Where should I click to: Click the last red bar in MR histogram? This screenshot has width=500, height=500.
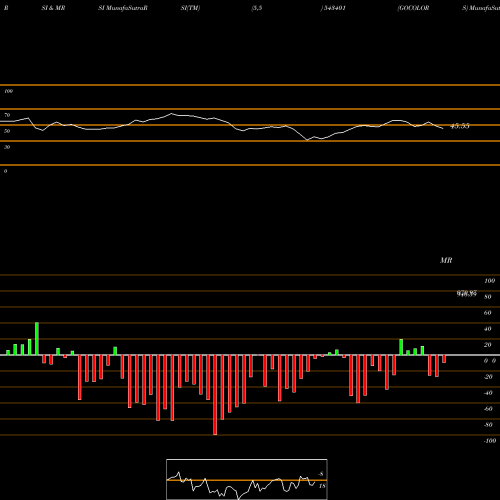[444, 359]
